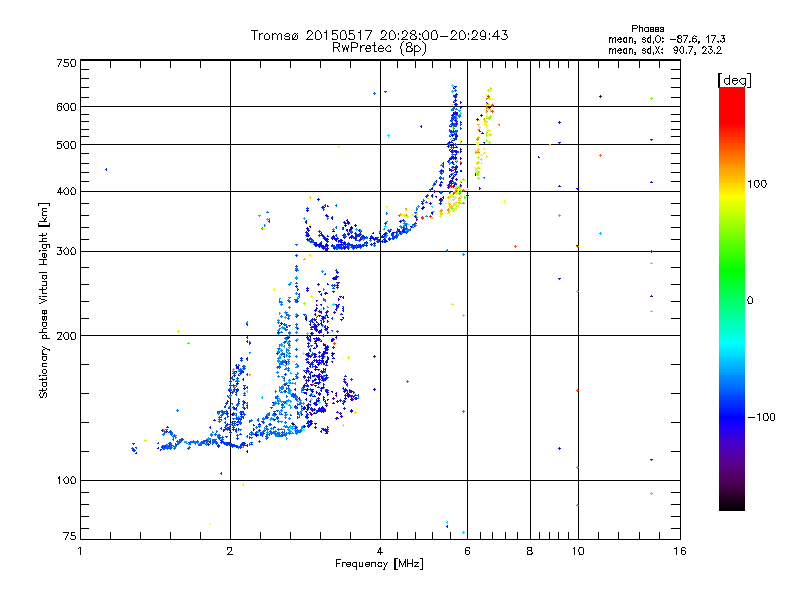Click the y-axis tick label '500'
This screenshot has height=600, width=800.
[x=66, y=145]
